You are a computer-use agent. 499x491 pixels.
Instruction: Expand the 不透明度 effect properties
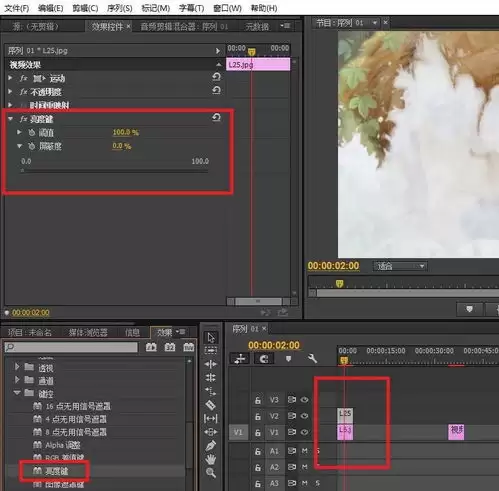(10, 91)
